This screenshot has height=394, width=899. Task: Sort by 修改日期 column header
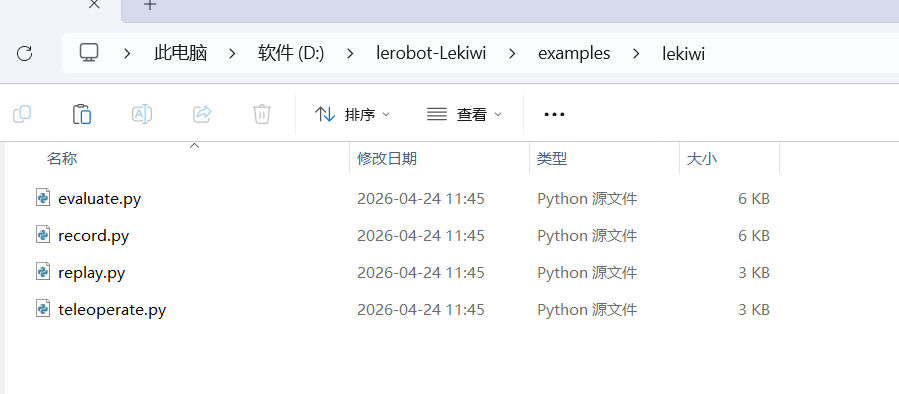(x=387, y=158)
